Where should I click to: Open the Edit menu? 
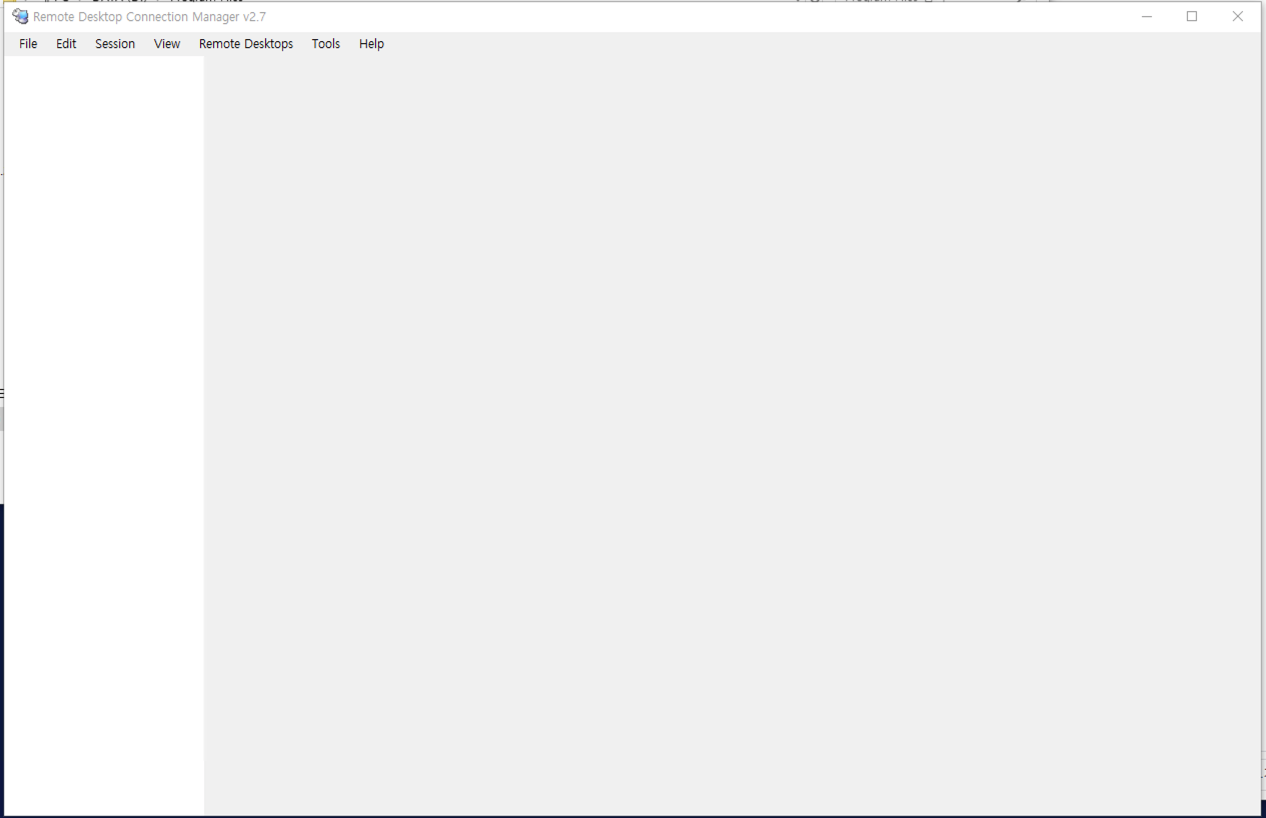[66, 44]
